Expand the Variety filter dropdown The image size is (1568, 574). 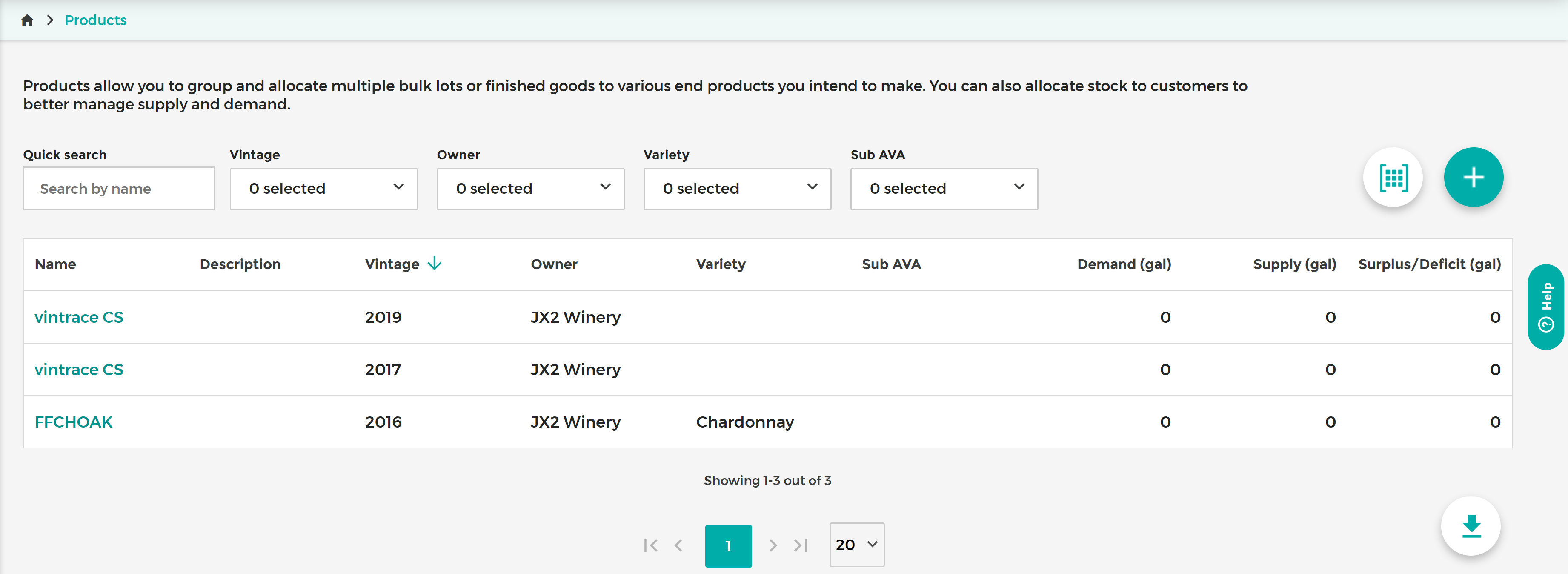click(737, 189)
